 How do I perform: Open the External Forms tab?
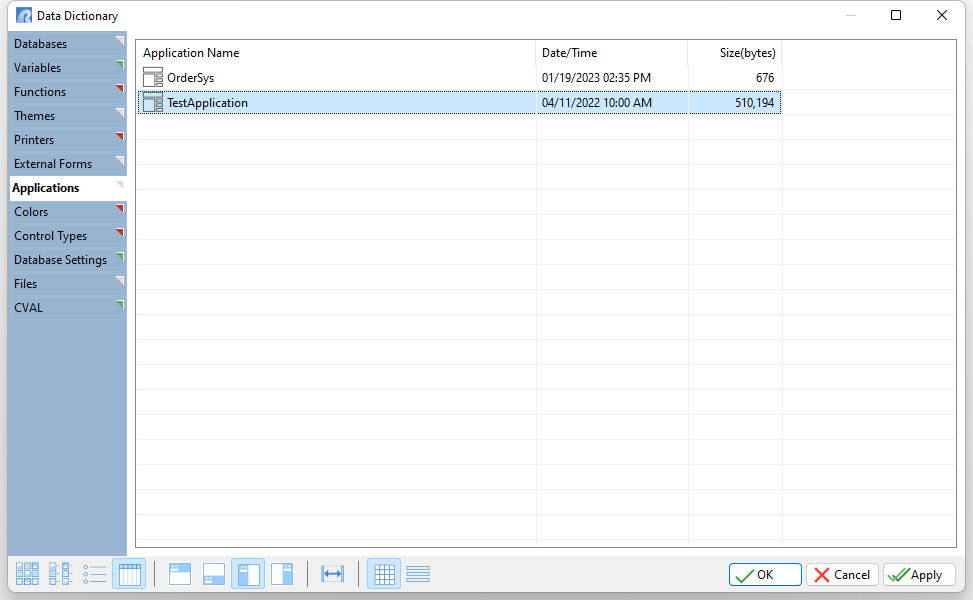pyautogui.click(x=68, y=164)
